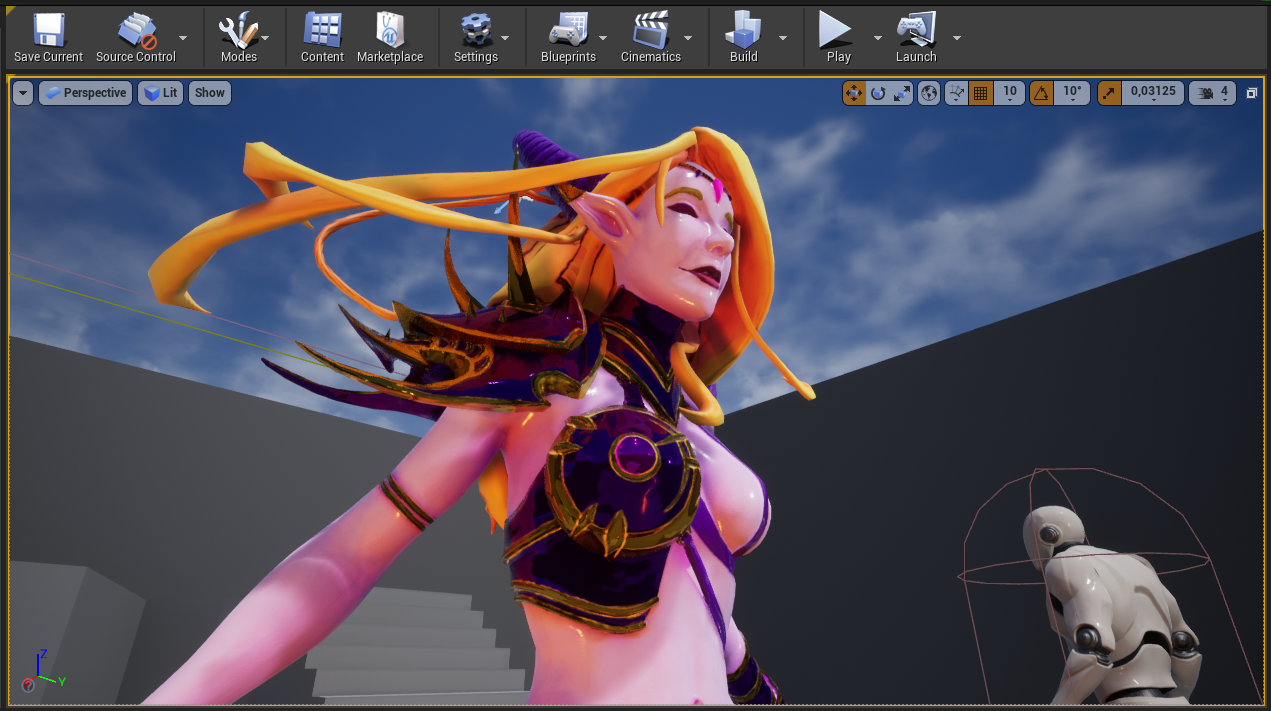1271x711 pixels.
Task: Open rotation snap 10° dropdown
Action: (x=1072, y=93)
